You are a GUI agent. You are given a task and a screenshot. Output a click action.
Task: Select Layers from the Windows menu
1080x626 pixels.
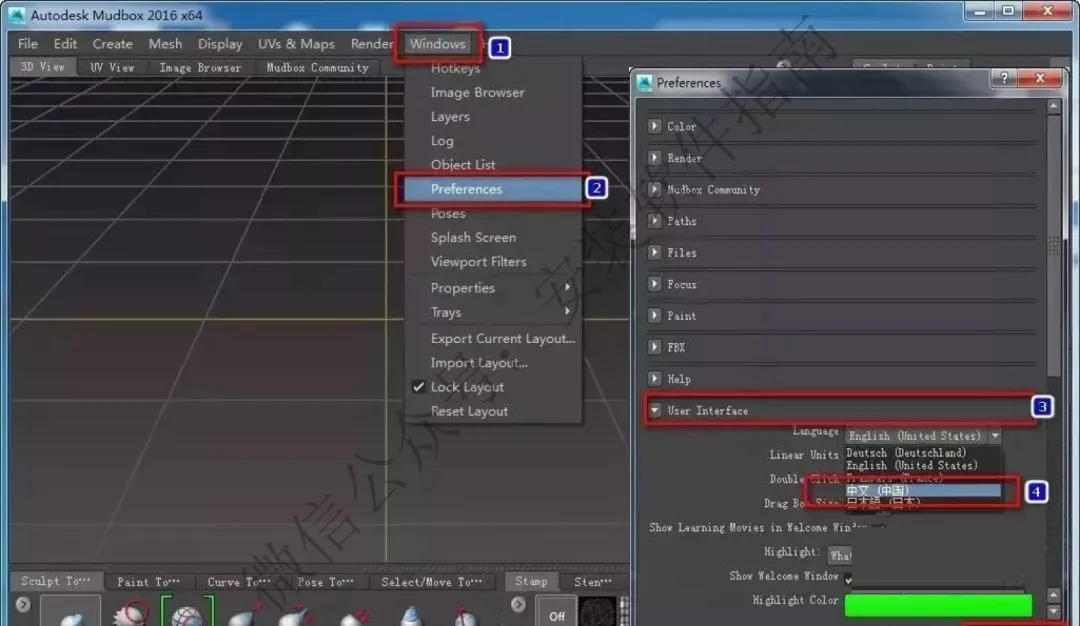[x=450, y=116]
